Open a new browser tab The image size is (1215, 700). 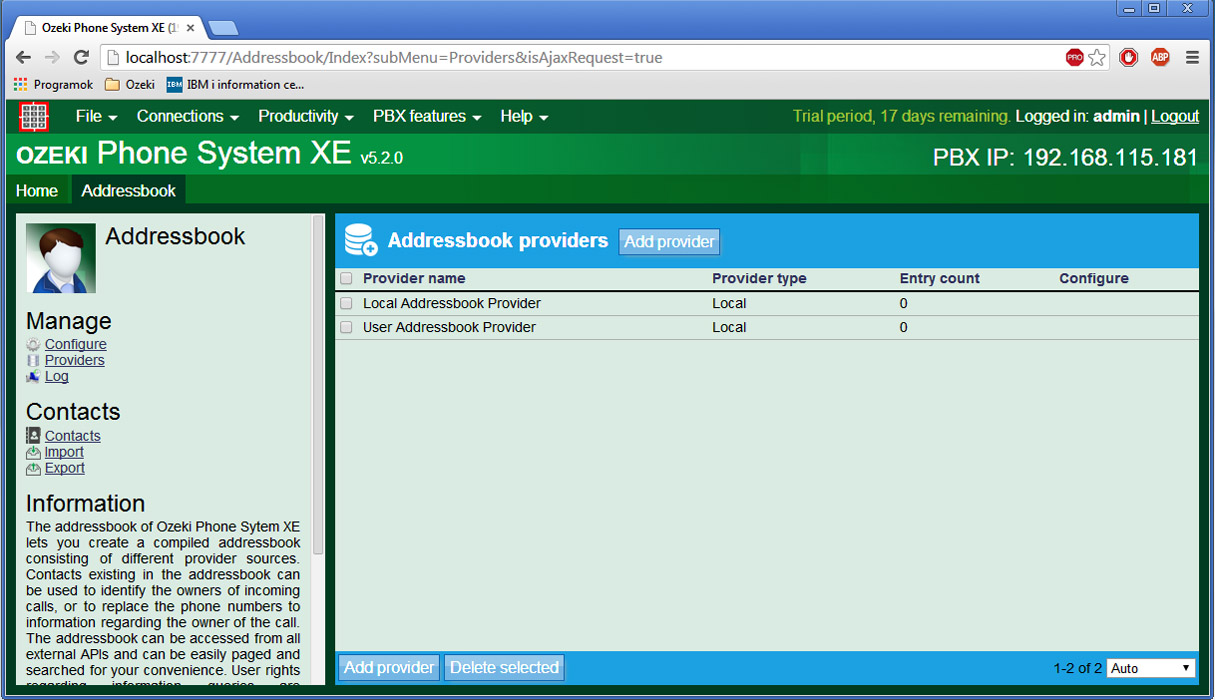(222, 28)
